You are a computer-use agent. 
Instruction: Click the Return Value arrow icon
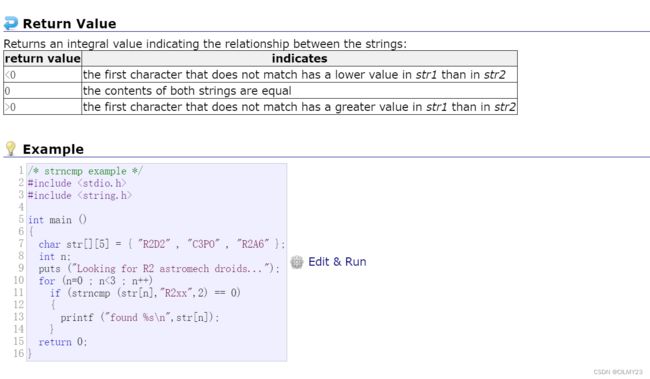click(x=11, y=23)
